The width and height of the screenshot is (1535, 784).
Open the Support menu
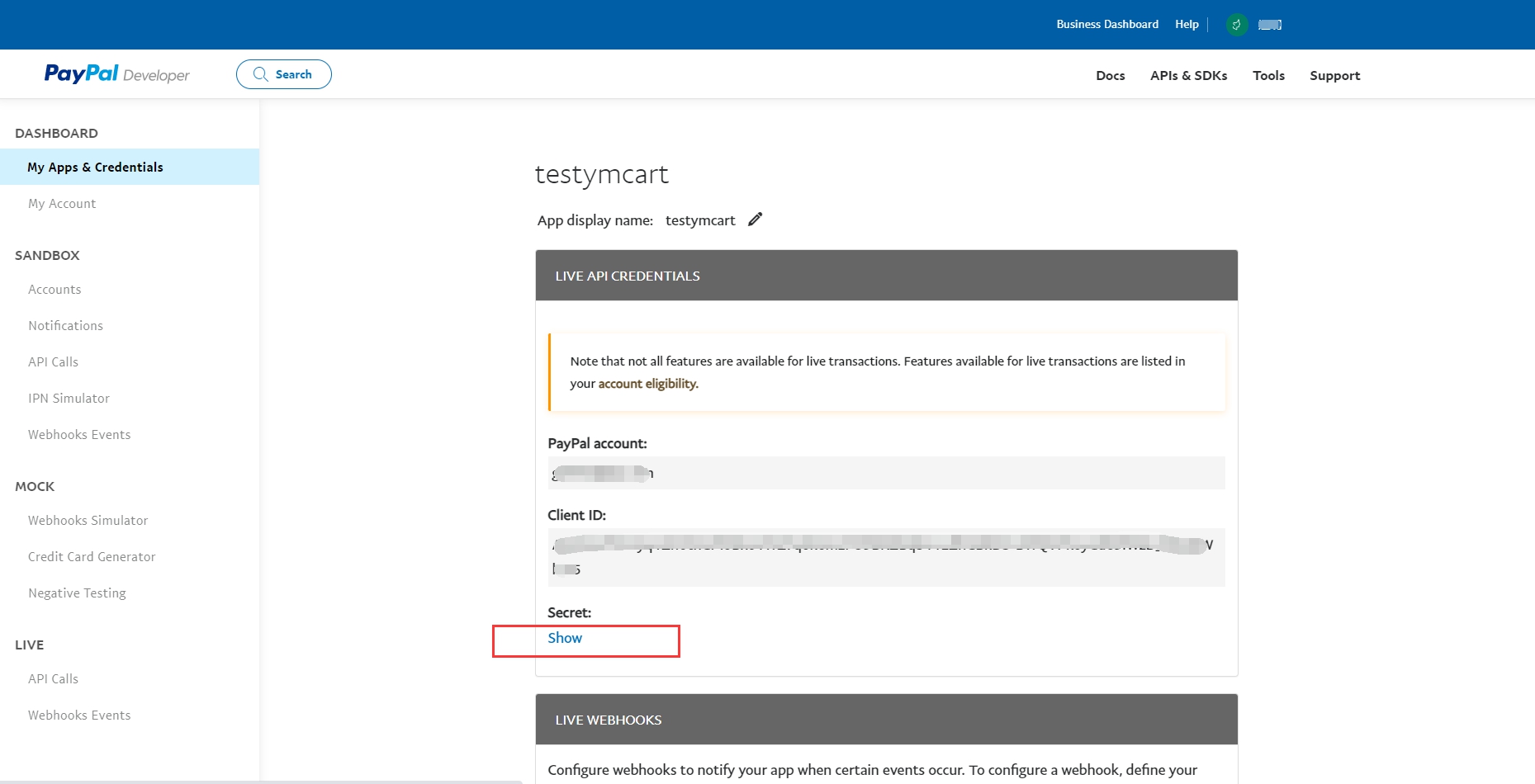[1334, 76]
